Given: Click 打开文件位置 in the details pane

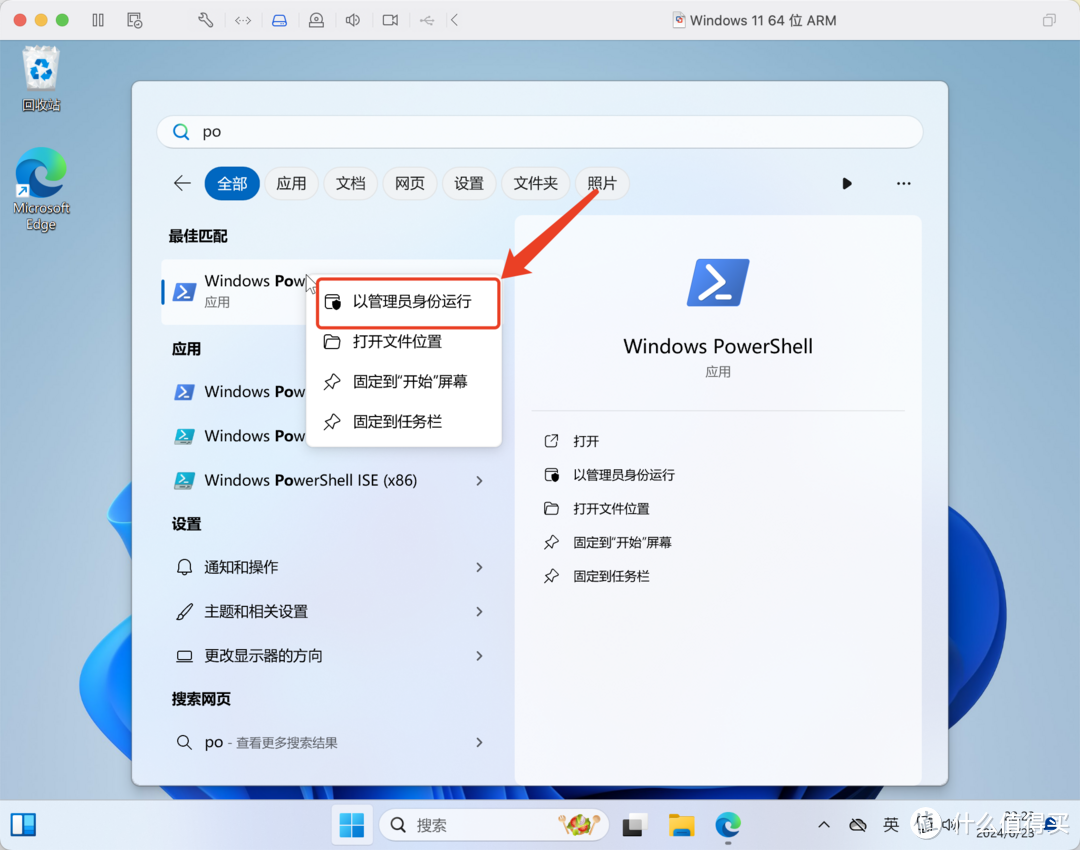Looking at the screenshot, I should (x=597, y=508).
